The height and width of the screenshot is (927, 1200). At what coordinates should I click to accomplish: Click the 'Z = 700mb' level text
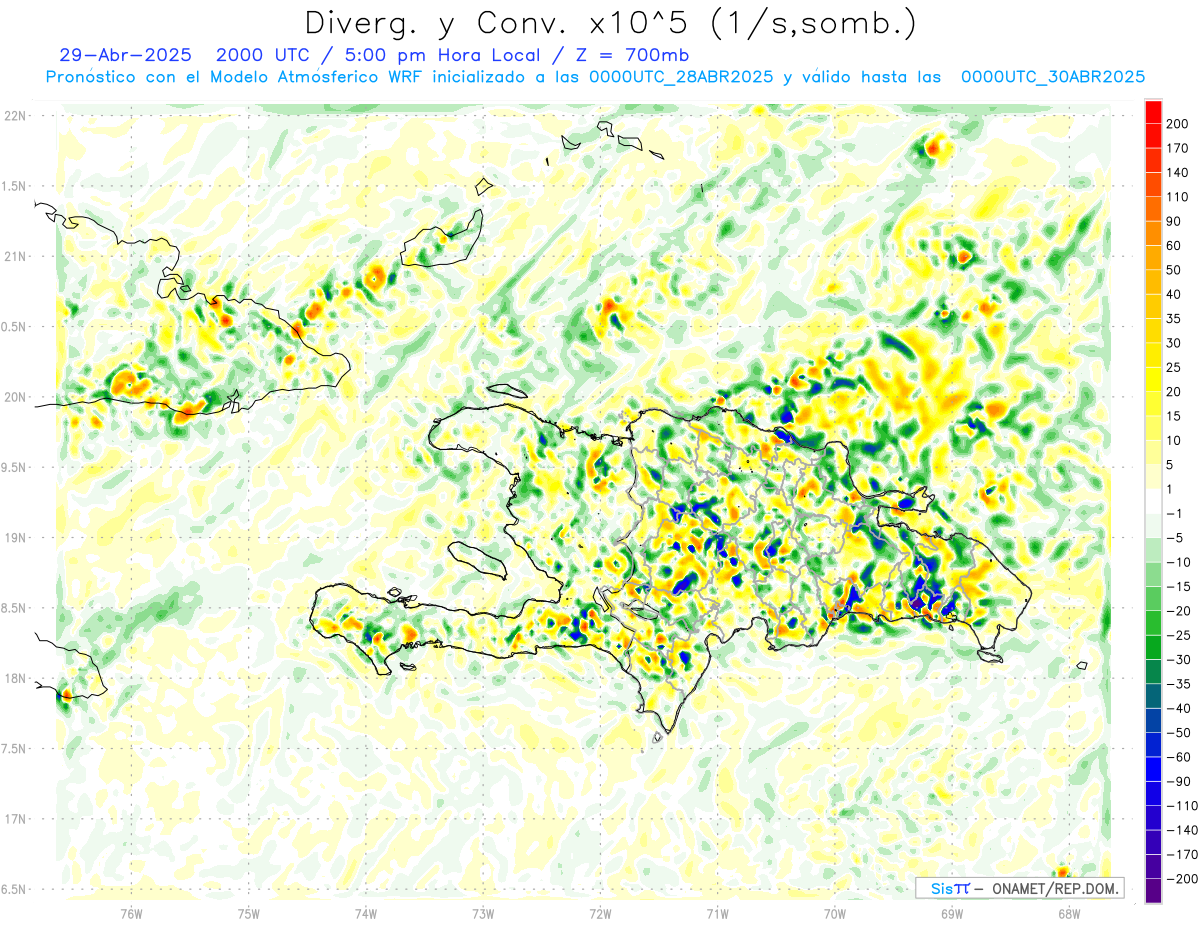pyautogui.click(x=633, y=55)
